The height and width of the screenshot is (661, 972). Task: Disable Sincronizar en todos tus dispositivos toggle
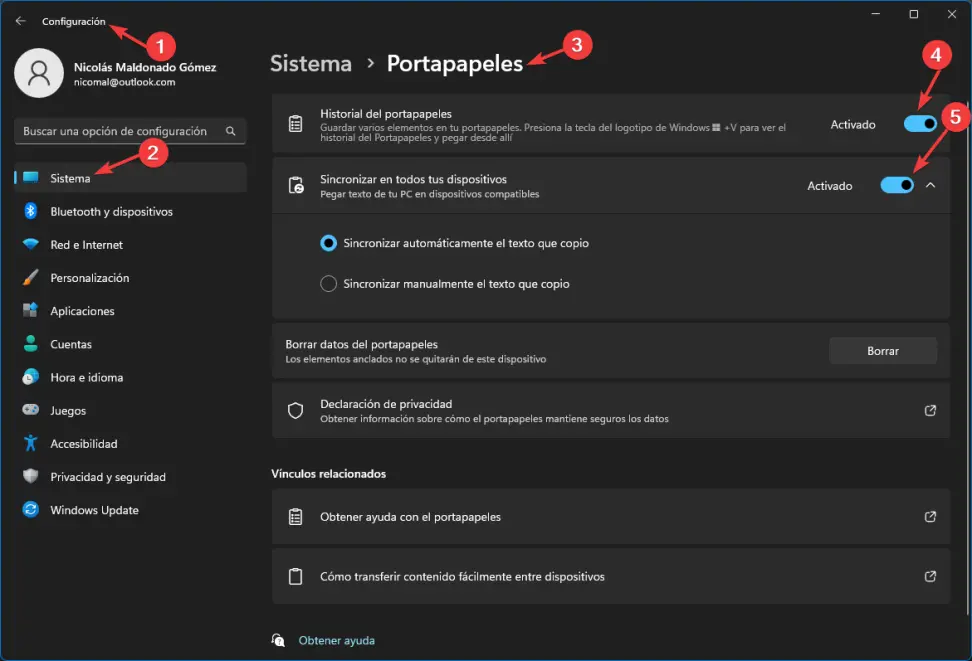(897, 185)
